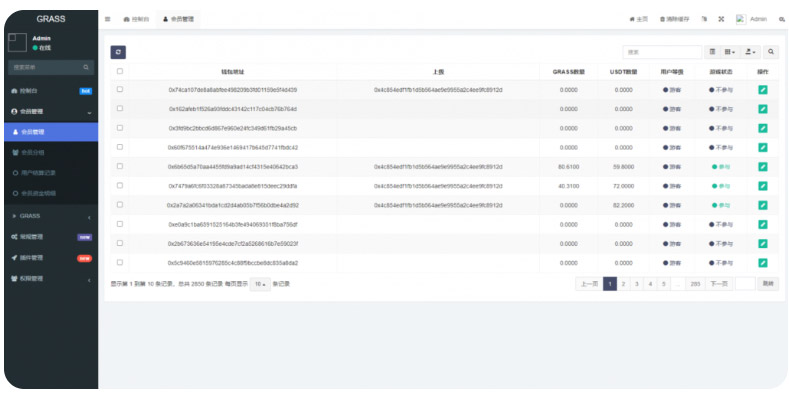
Task: Click the jump button beside page input
Action: tap(768, 284)
